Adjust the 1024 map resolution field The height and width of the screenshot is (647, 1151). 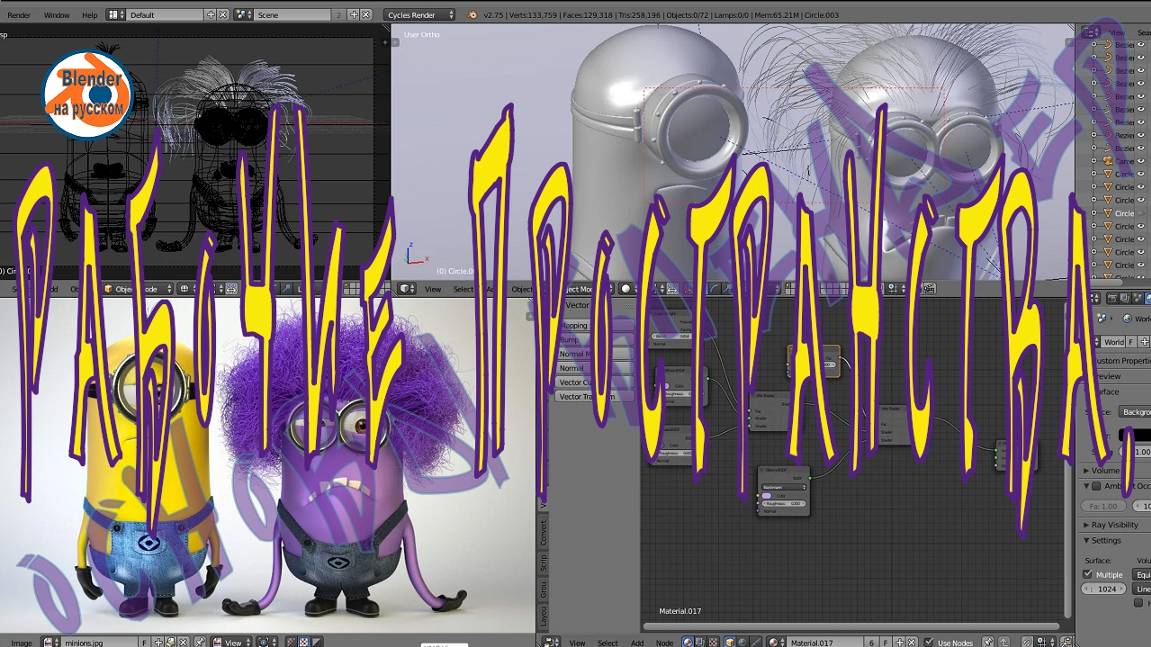1105,589
